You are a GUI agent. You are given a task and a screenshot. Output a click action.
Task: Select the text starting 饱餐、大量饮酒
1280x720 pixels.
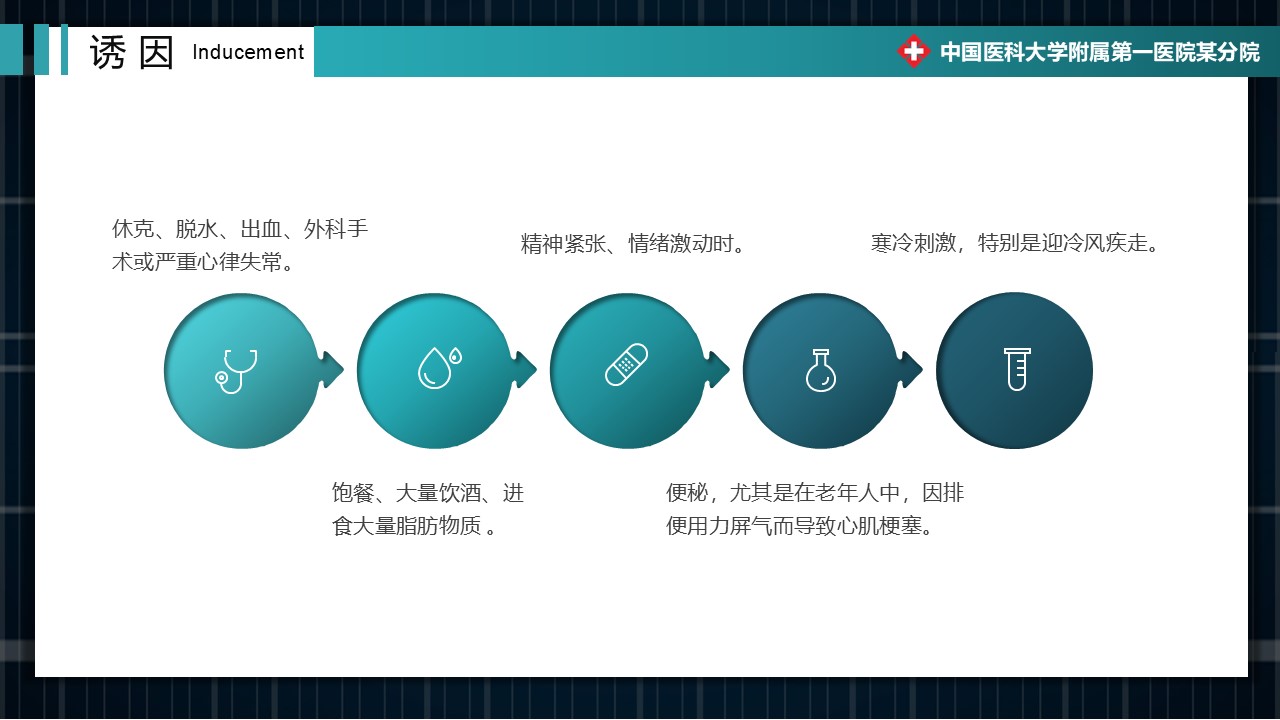tap(428, 509)
